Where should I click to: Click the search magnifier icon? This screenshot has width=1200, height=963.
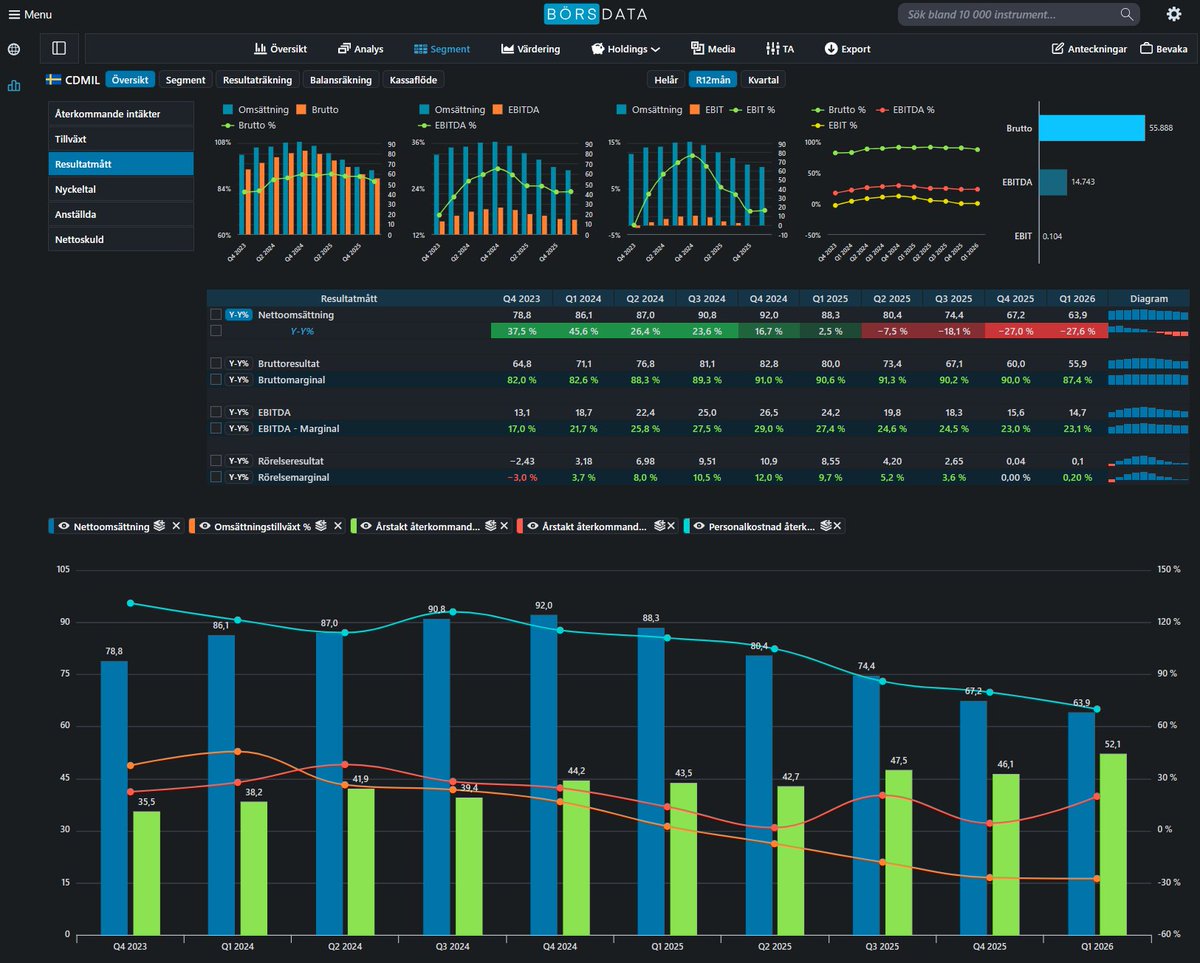click(x=1127, y=14)
